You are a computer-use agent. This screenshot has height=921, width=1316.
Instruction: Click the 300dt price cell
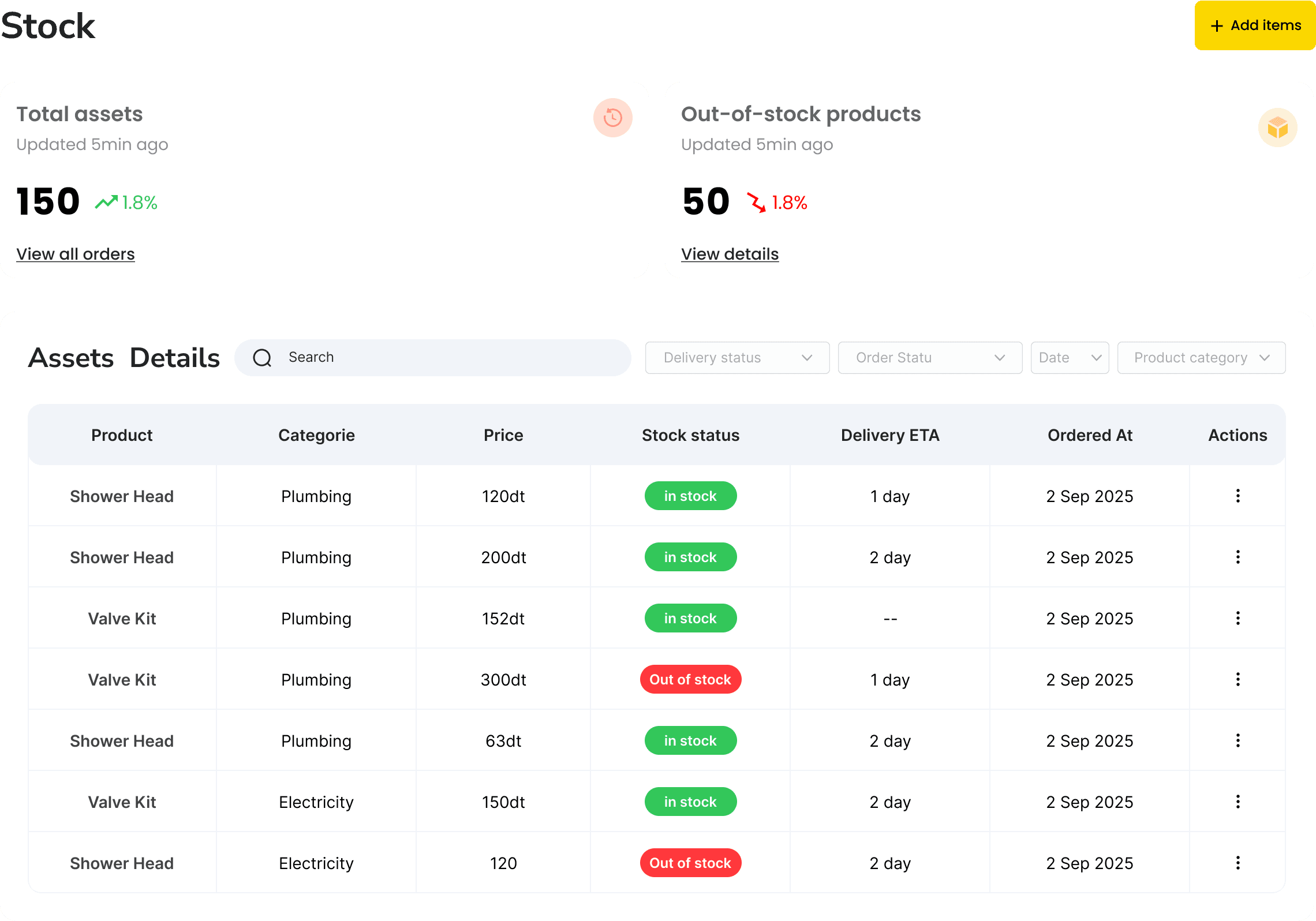503,680
